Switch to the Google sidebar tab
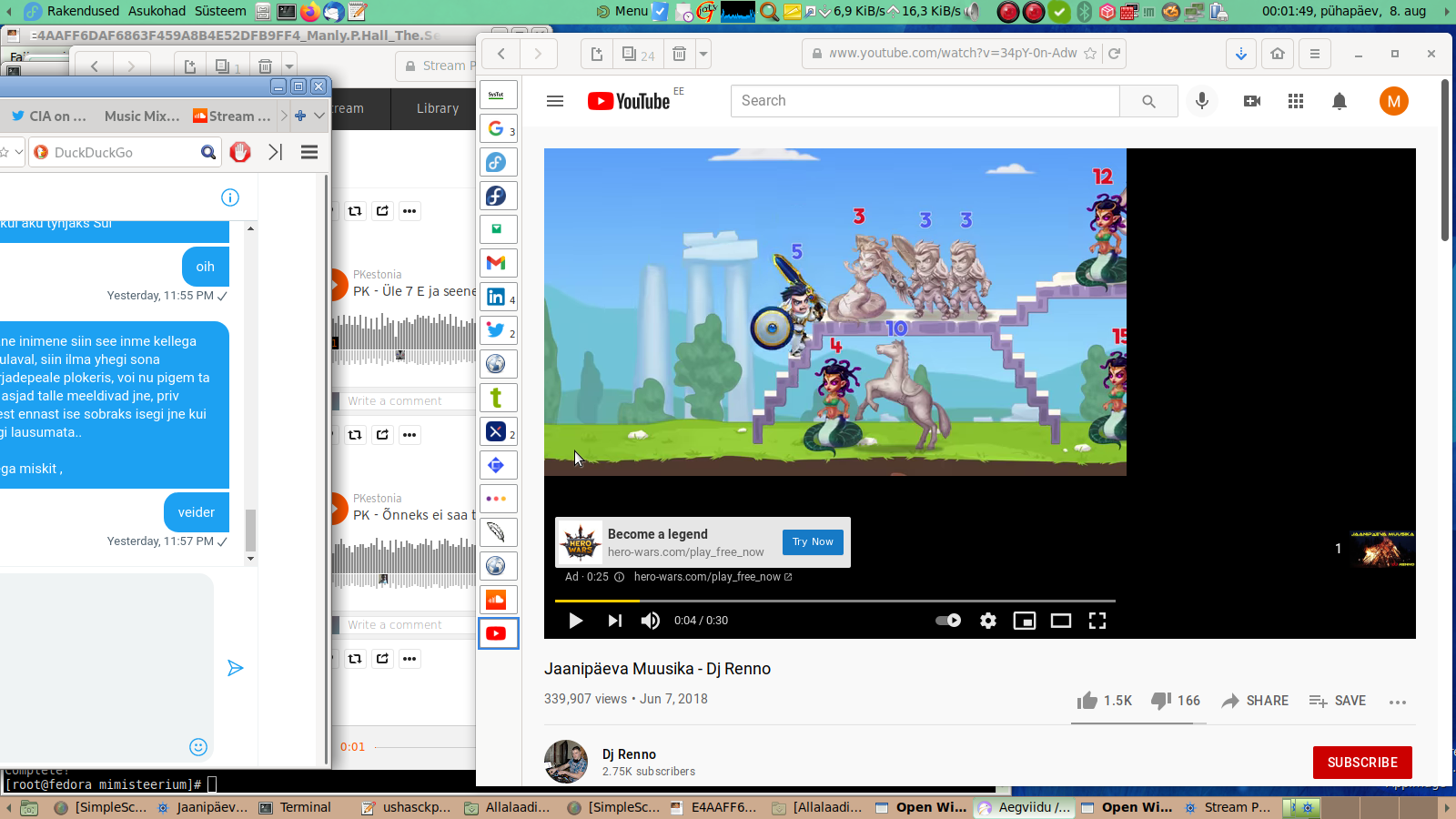The image size is (1456, 819). click(x=498, y=128)
